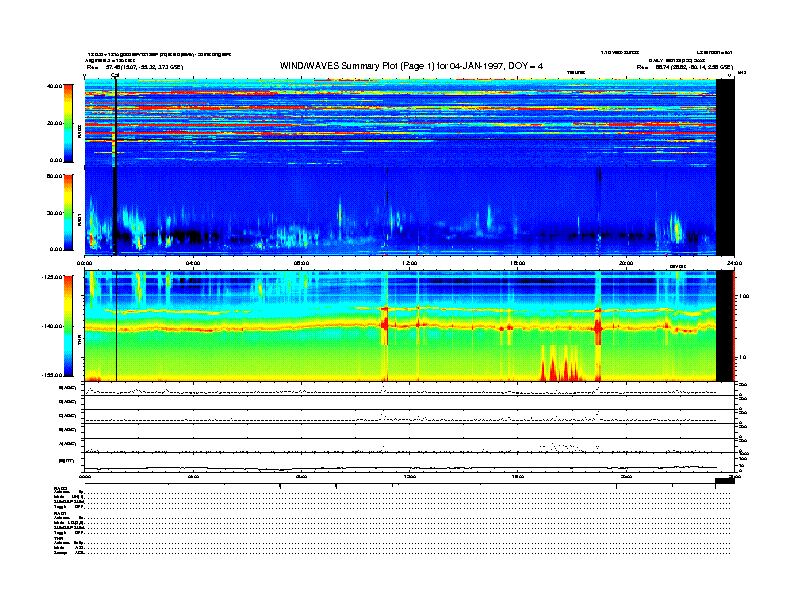Click the 16:00 label under the RAD1 spectrogram
Screen dimensions: 792x612
coord(518,263)
